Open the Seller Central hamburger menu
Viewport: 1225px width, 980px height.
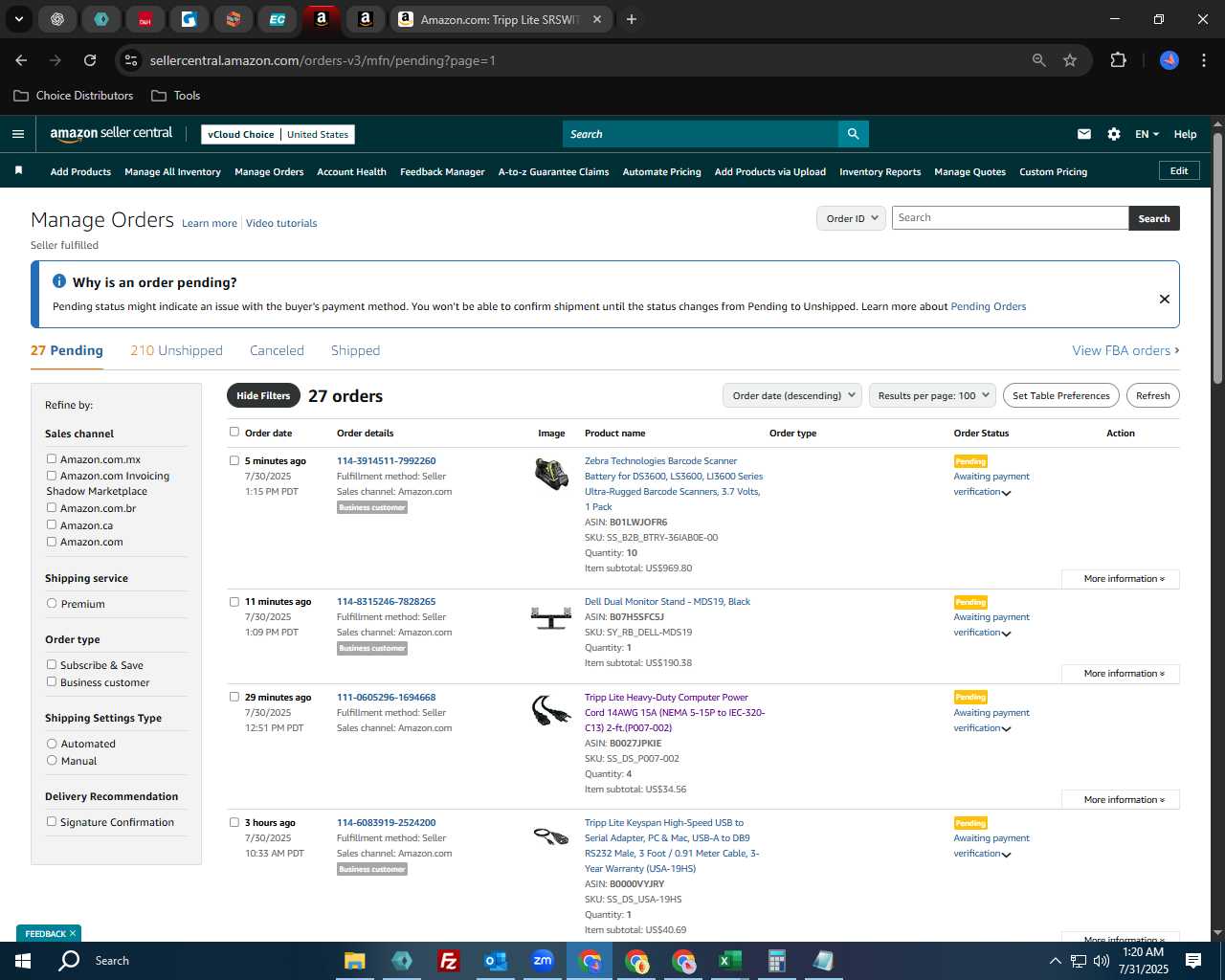[x=18, y=134]
